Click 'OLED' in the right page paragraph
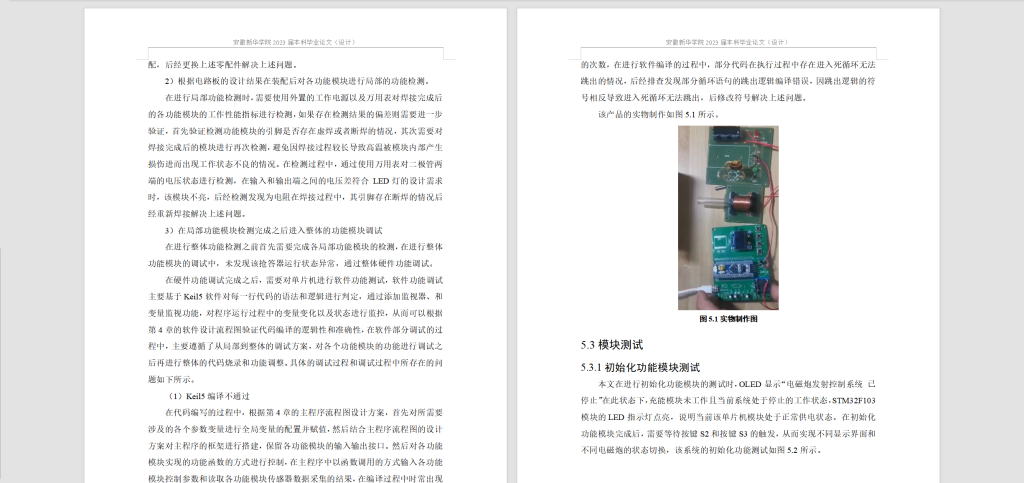Image resolution: width=1024 pixels, height=483 pixels. [x=750, y=384]
